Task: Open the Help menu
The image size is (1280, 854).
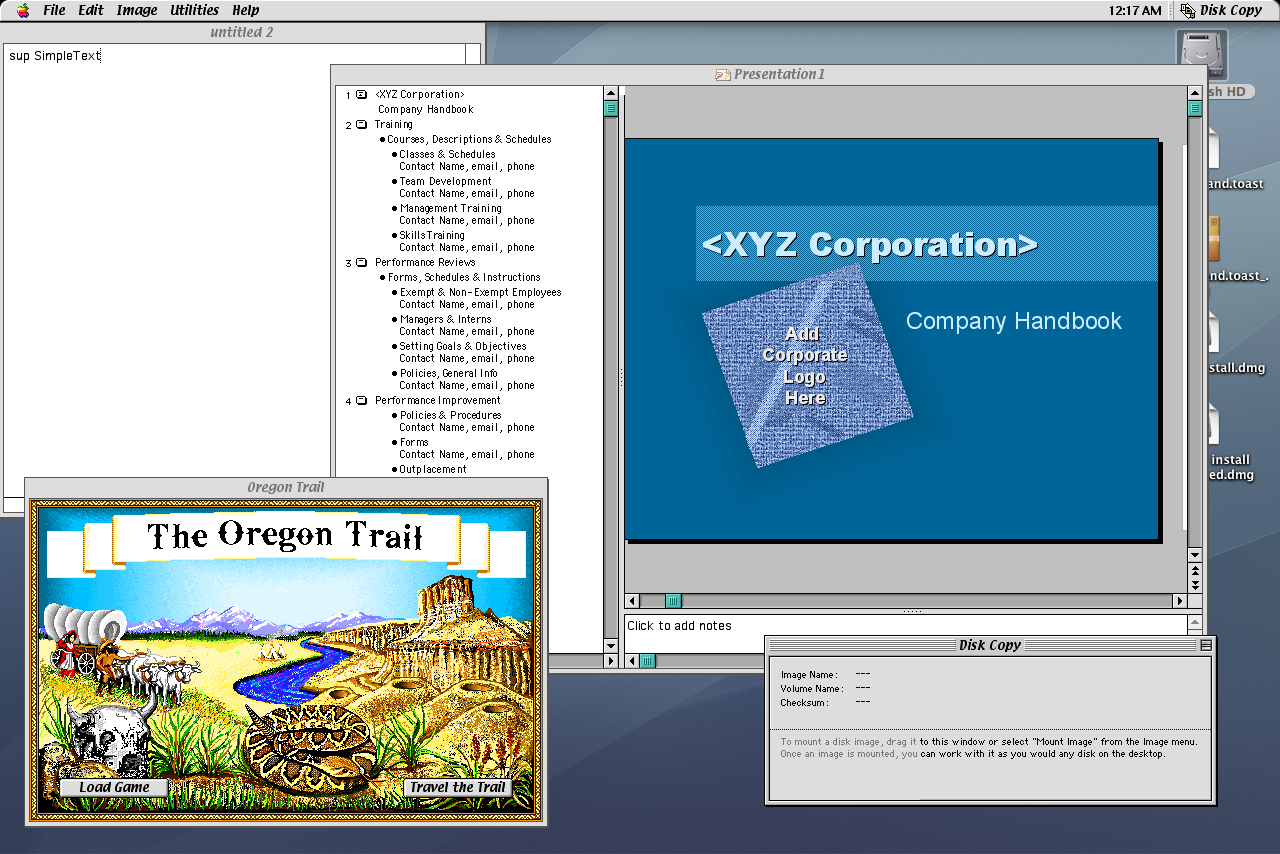Action: 245,10
